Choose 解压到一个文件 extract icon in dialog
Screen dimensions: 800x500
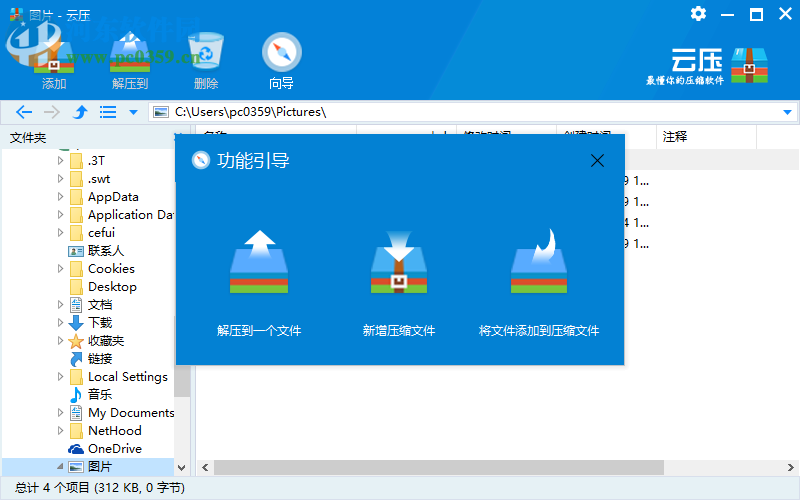pyautogui.click(x=259, y=262)
